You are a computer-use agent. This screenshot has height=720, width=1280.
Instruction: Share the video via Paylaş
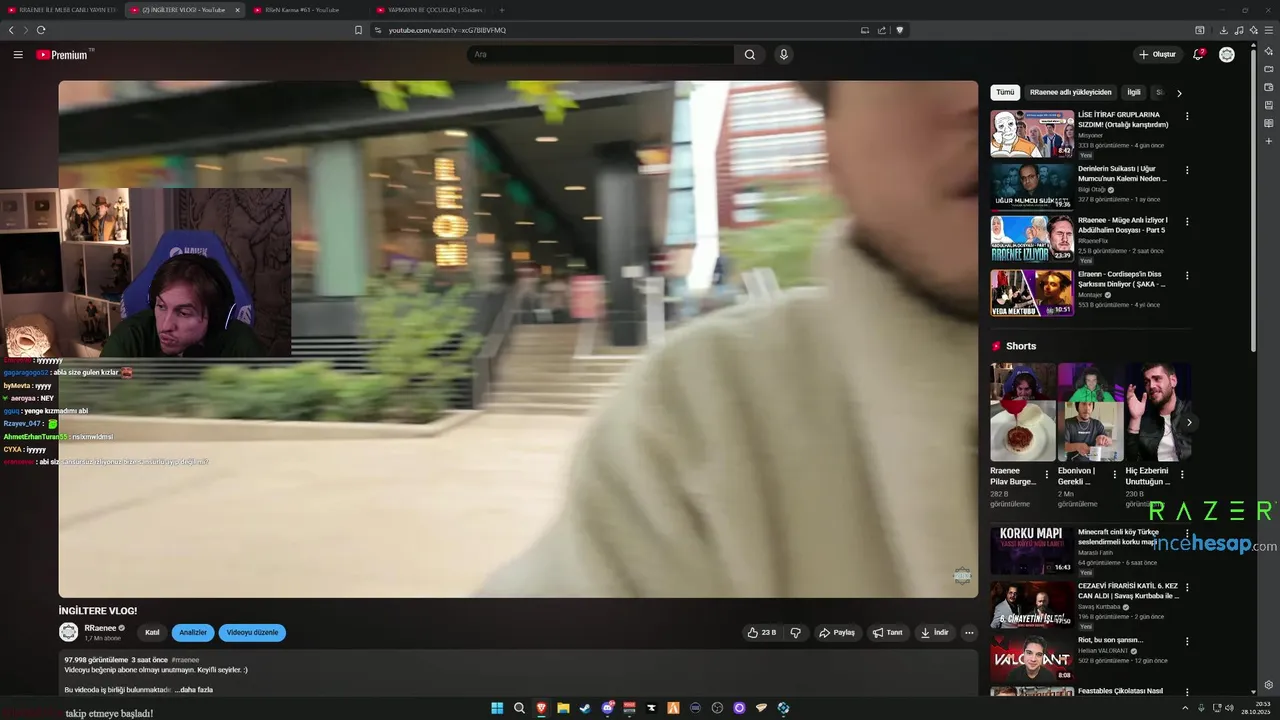click(837, 633)
